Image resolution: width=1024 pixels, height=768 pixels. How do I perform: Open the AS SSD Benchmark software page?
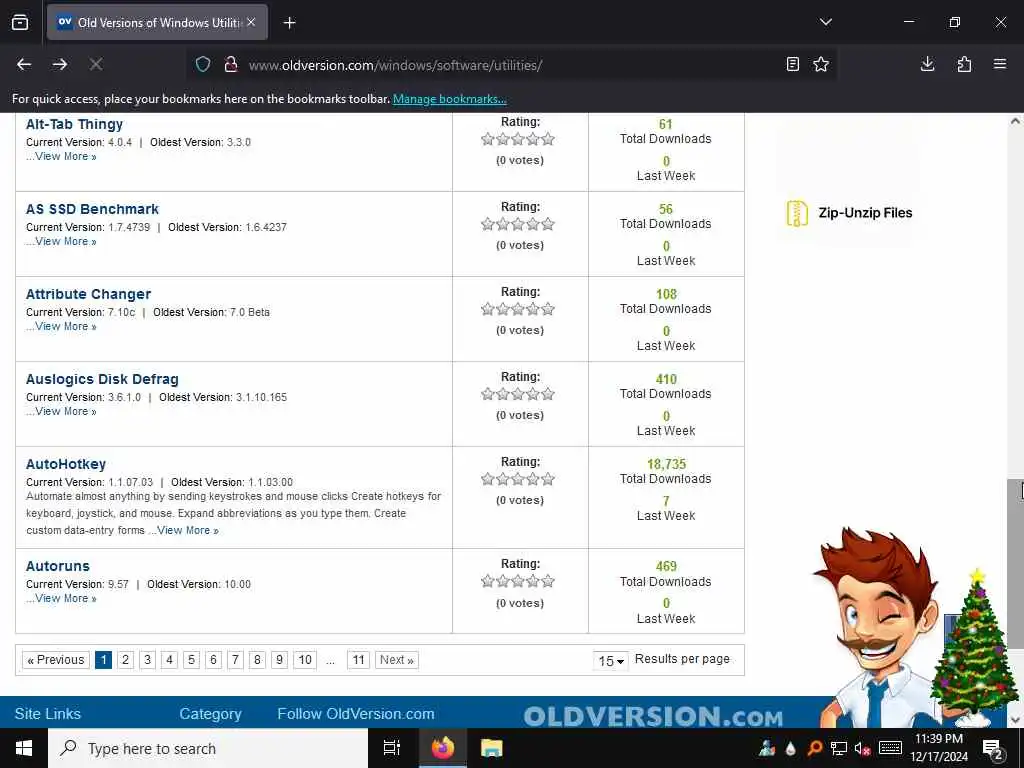pyautogui.click(x=92, y=209)
